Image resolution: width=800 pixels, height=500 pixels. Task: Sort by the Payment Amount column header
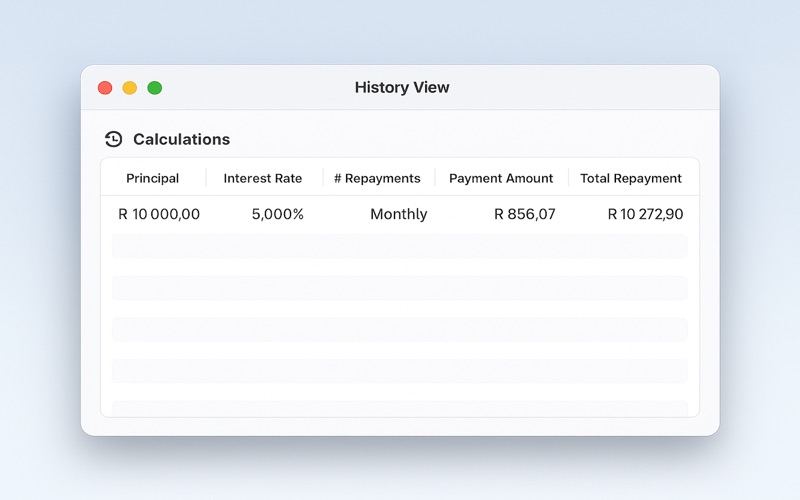pos(501,178)
